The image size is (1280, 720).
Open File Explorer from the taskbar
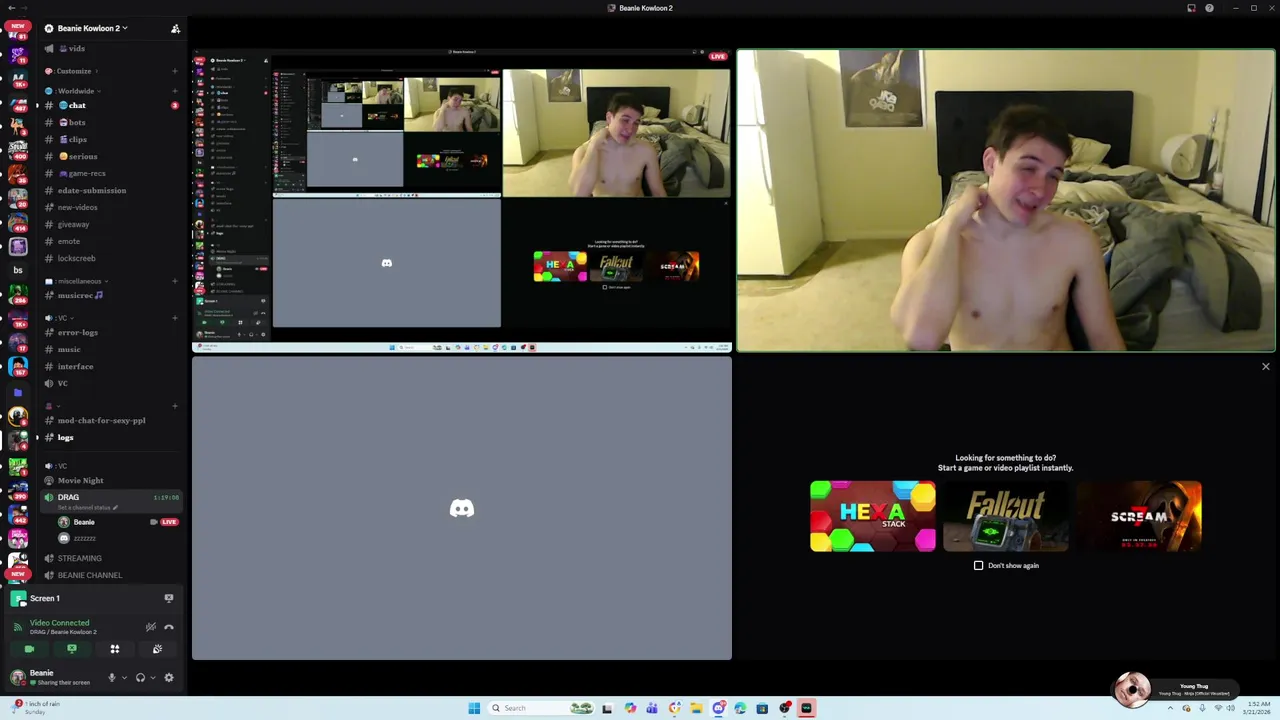(x=696, y=708)
